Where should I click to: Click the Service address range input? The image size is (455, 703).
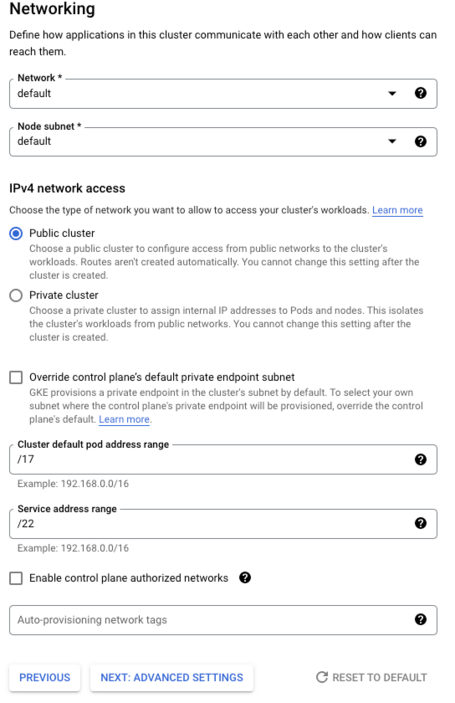pyautogui.click(x=223, y=524)
